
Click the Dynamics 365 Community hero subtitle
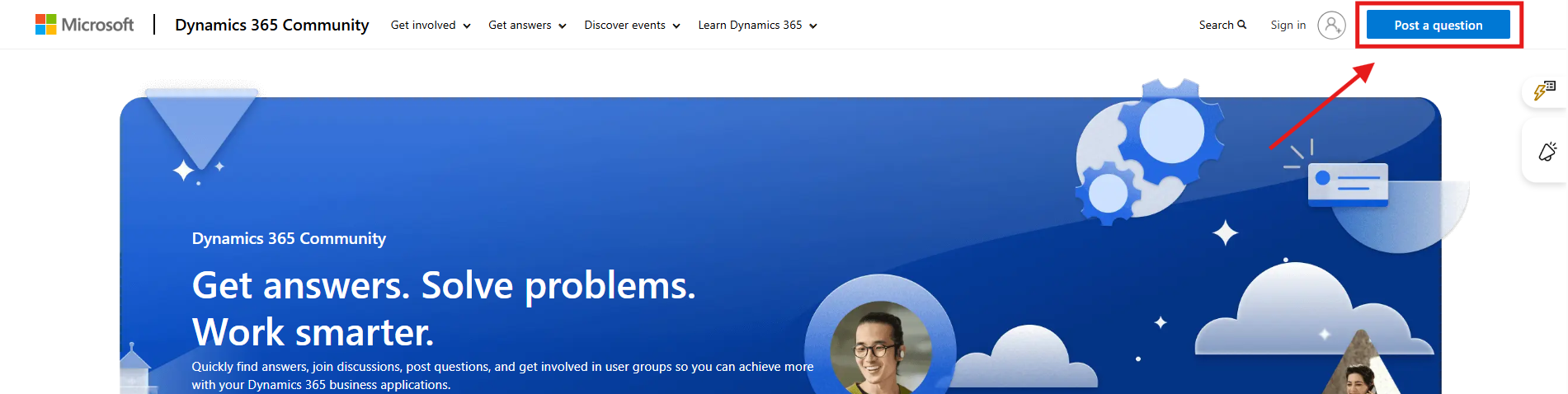(289, 238)
